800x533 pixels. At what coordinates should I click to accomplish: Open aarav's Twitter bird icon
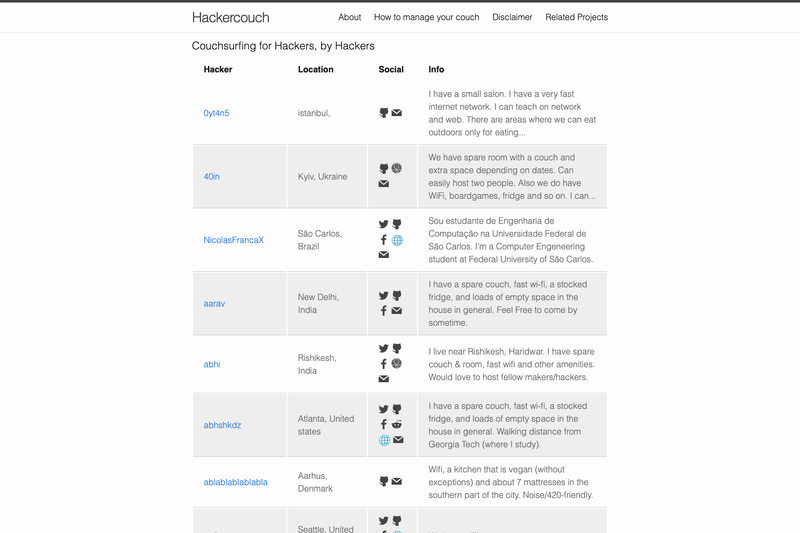click(x=384, y=296)
